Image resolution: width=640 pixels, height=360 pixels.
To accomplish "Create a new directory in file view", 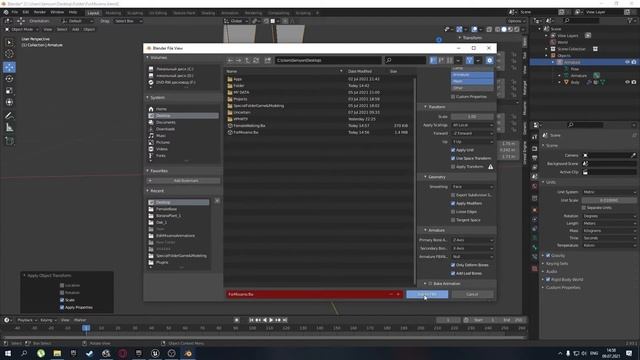I will click(x=268, y=60).
